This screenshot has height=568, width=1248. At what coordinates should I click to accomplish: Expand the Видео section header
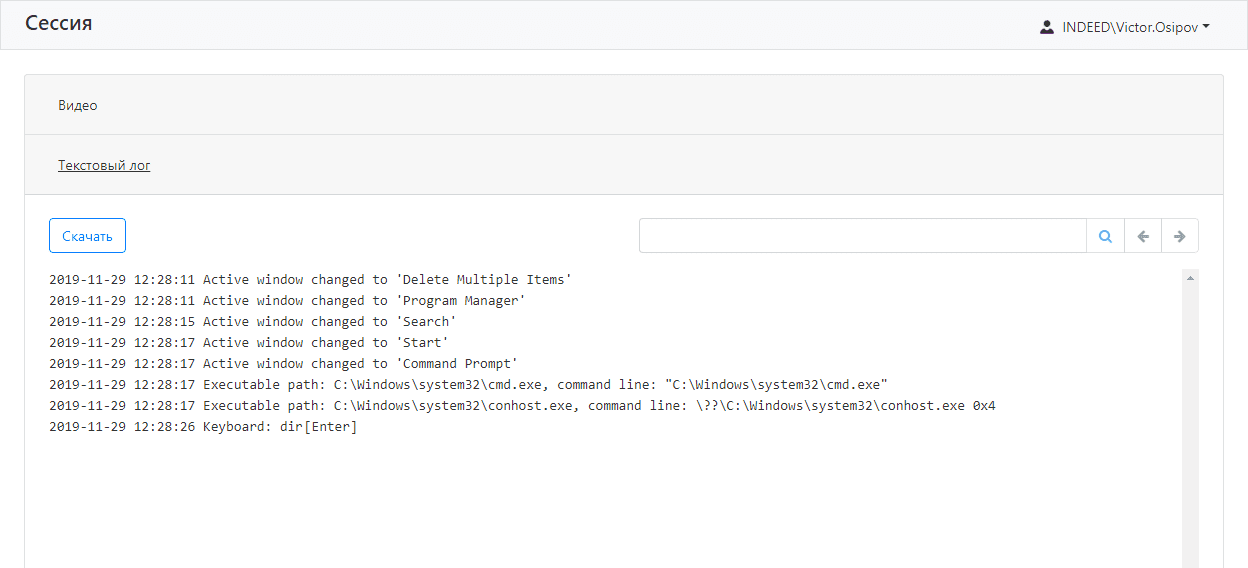(78, 105)
